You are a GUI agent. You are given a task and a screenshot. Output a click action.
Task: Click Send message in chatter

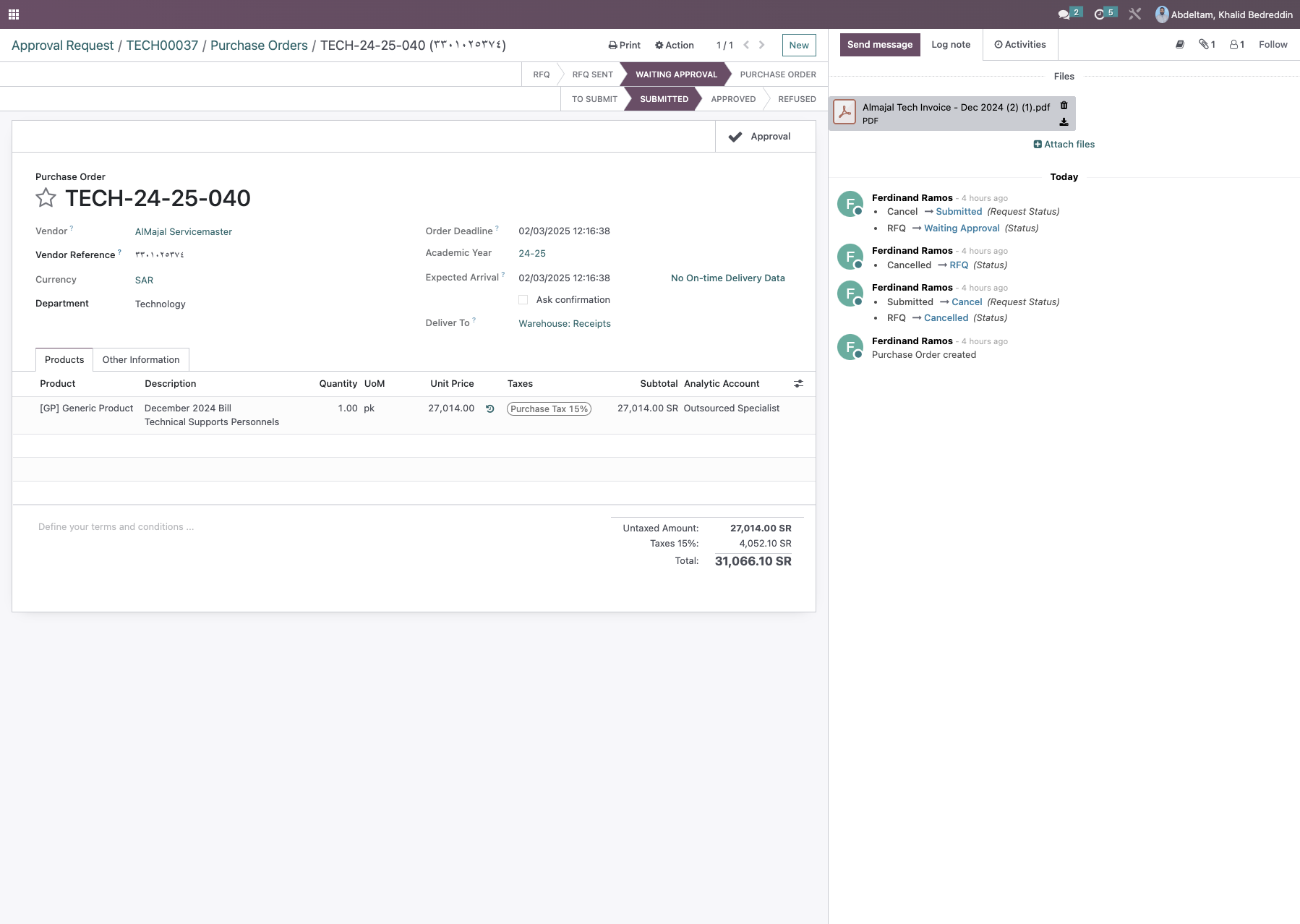880,45
